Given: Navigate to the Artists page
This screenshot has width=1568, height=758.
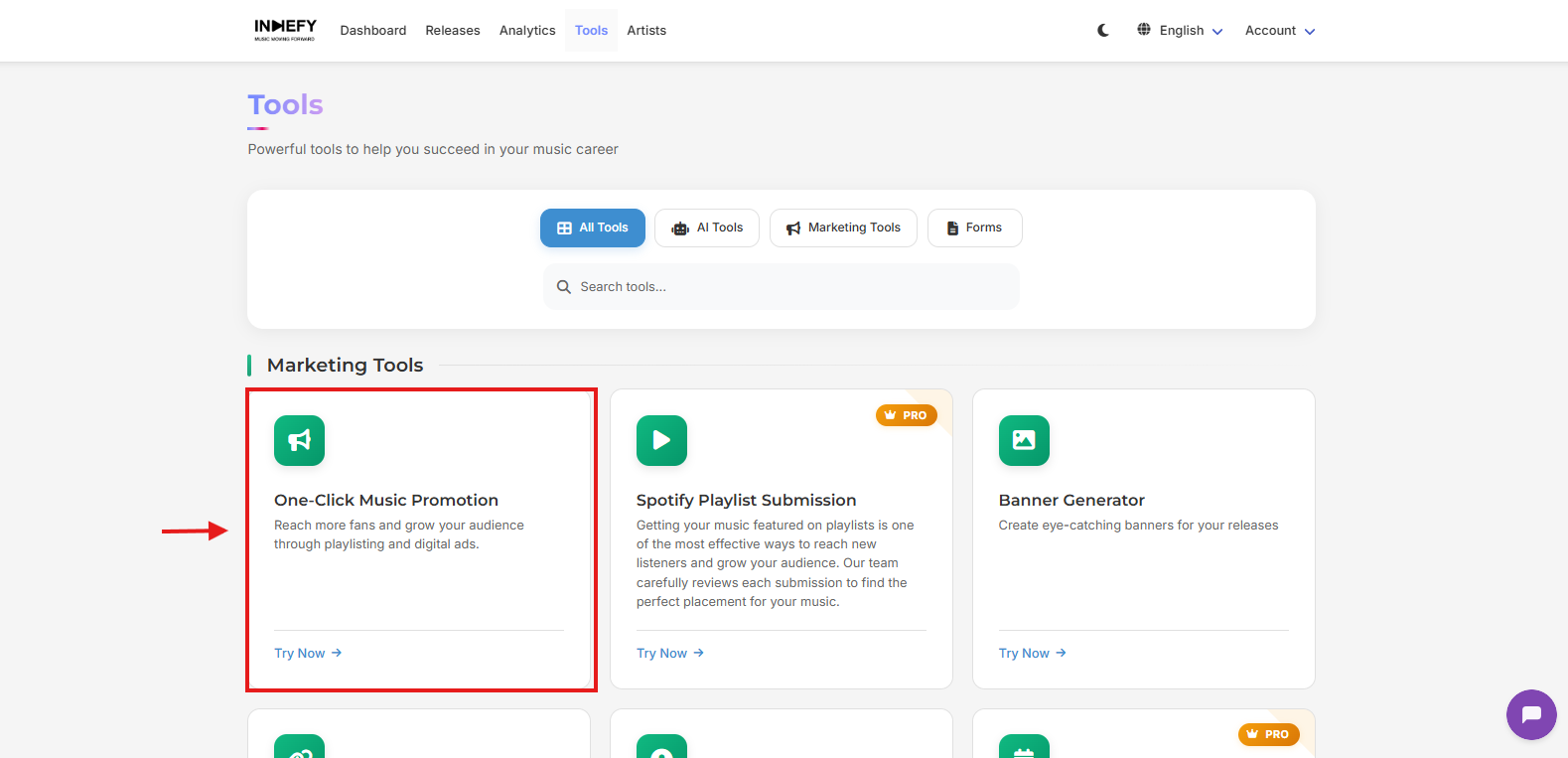Looking at the screenshot, I should [x=646, y=31].
